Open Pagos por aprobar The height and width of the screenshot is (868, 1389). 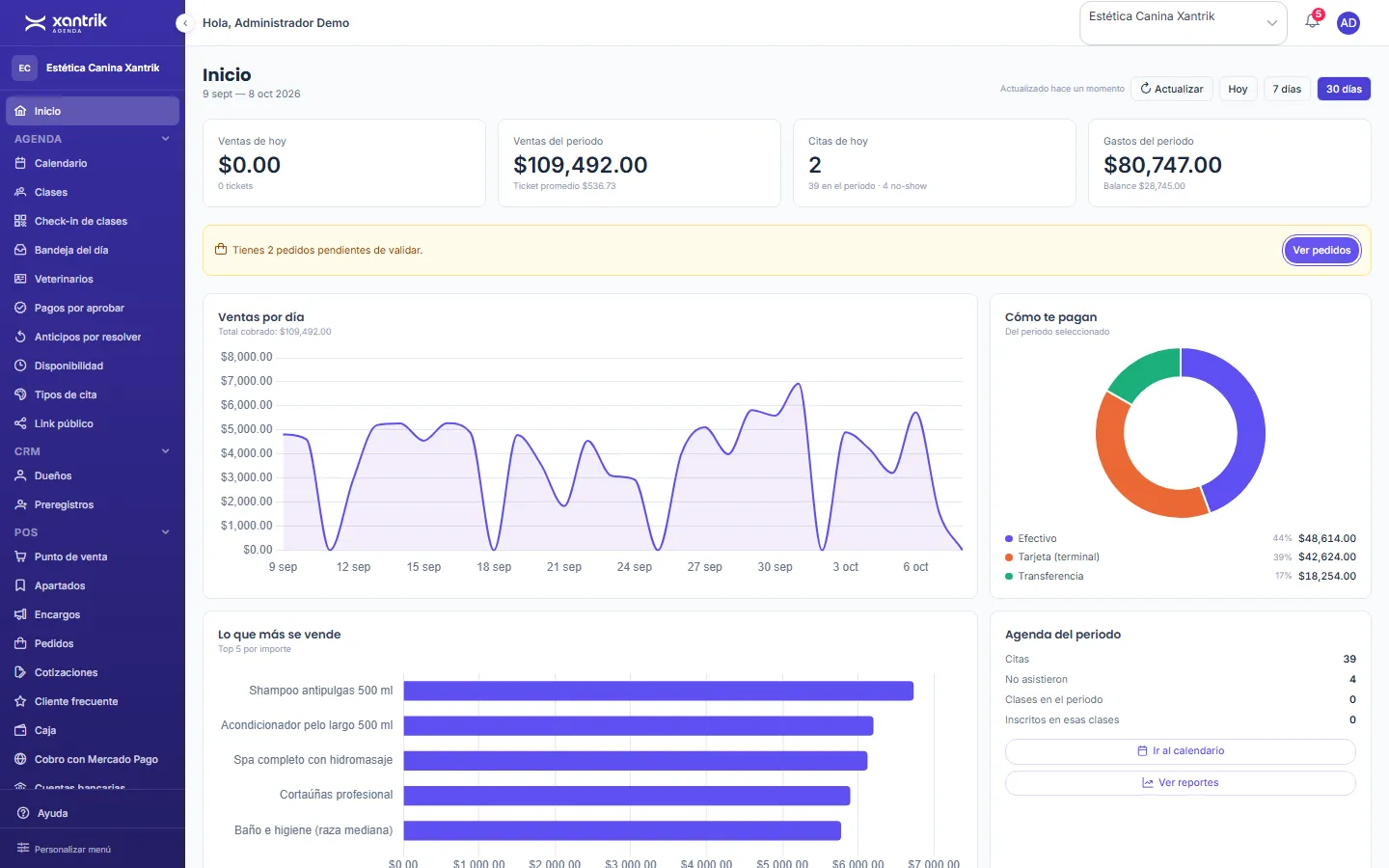point(93,308)
